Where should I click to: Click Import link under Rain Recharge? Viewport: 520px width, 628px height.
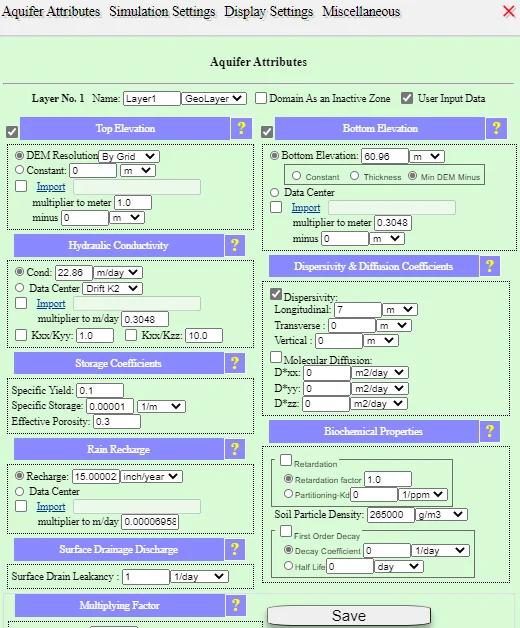[x=51, y=507]
